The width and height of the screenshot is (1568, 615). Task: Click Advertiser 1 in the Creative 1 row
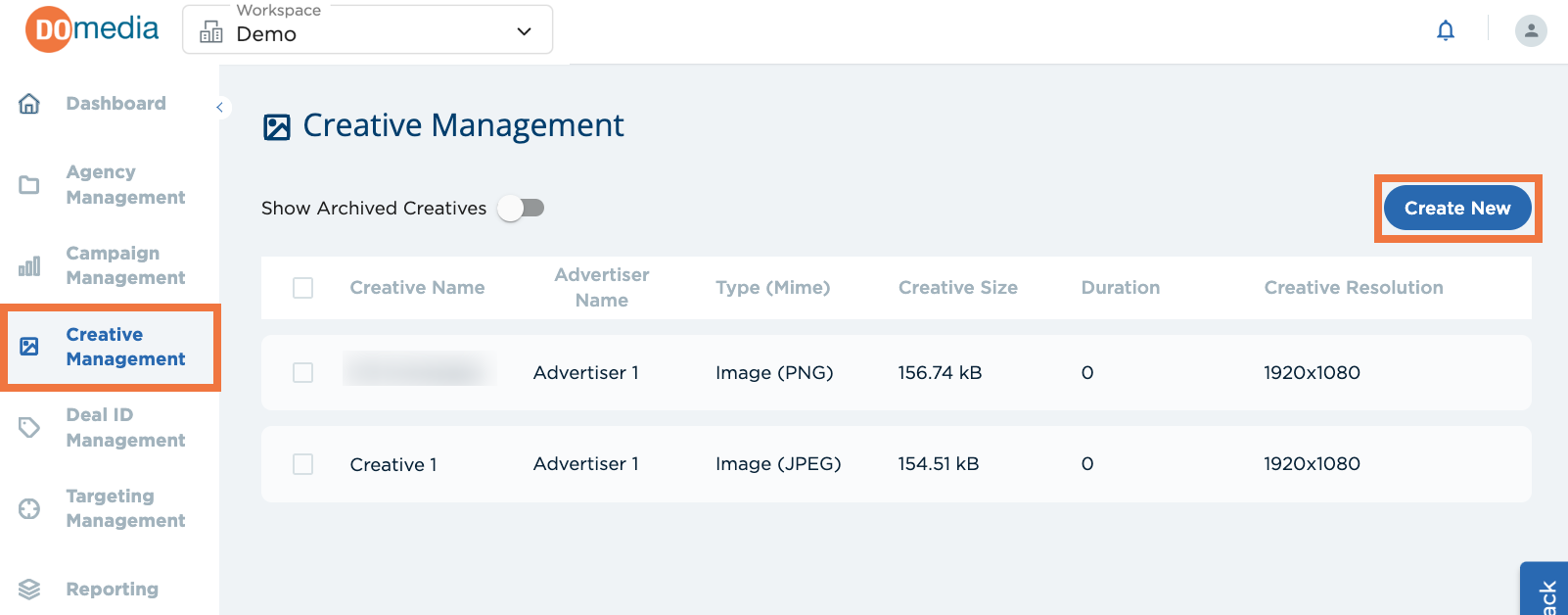click(x=586, y=464)
